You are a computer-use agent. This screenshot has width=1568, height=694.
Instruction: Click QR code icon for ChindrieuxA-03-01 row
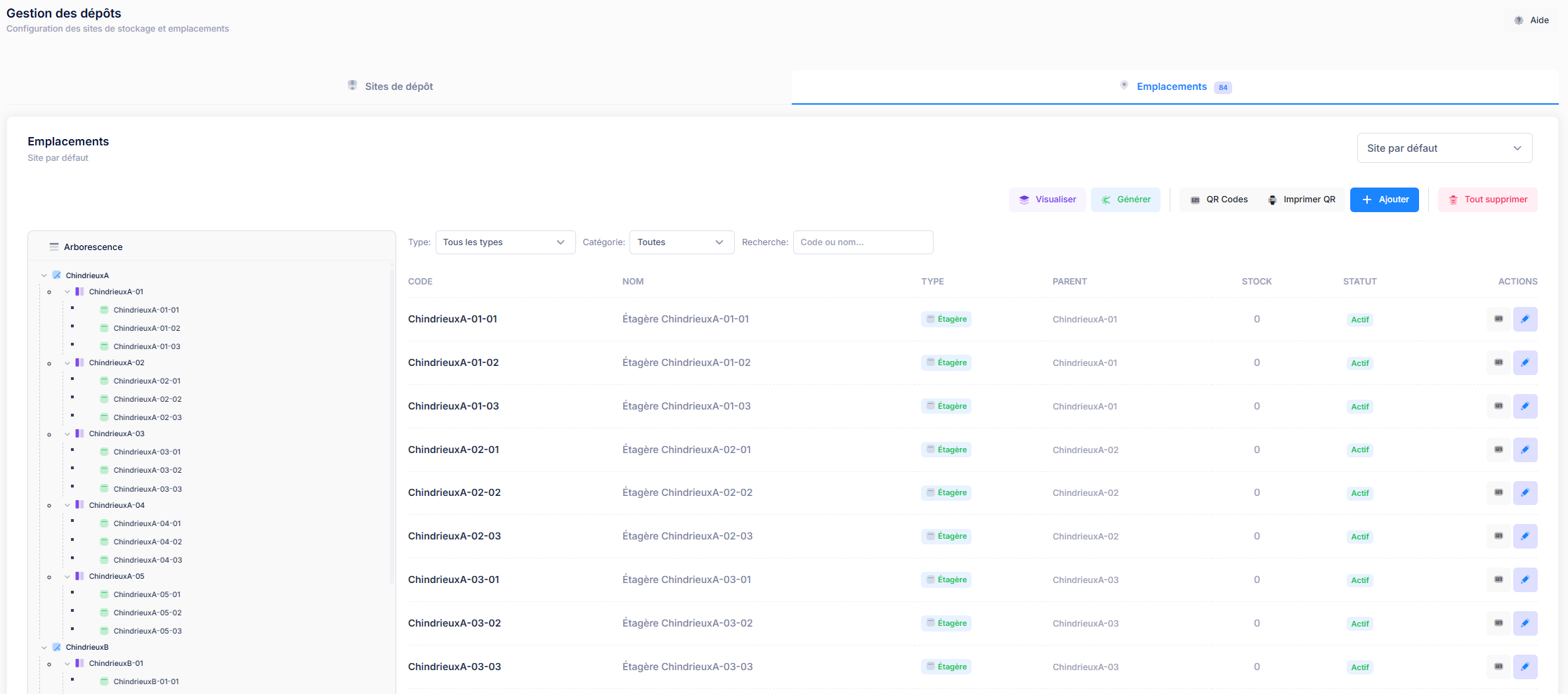[1498, 580]
